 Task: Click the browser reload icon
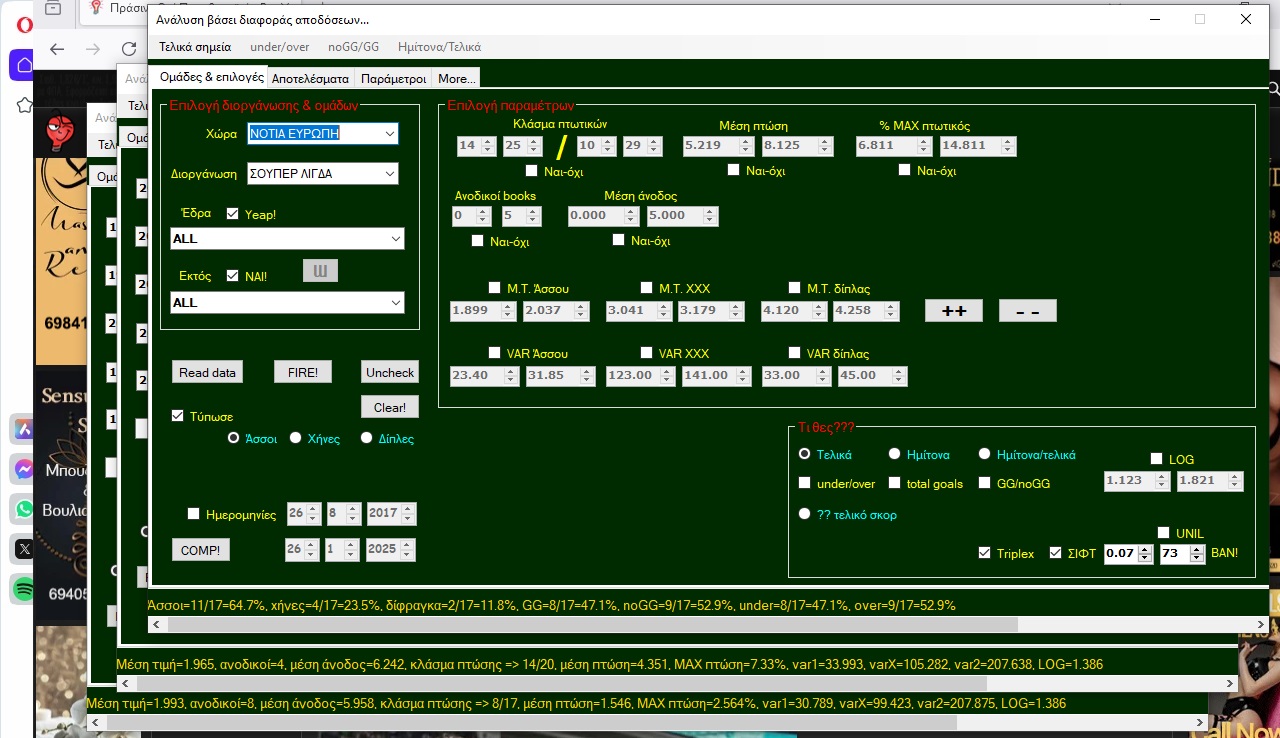(x=129, y=49)
